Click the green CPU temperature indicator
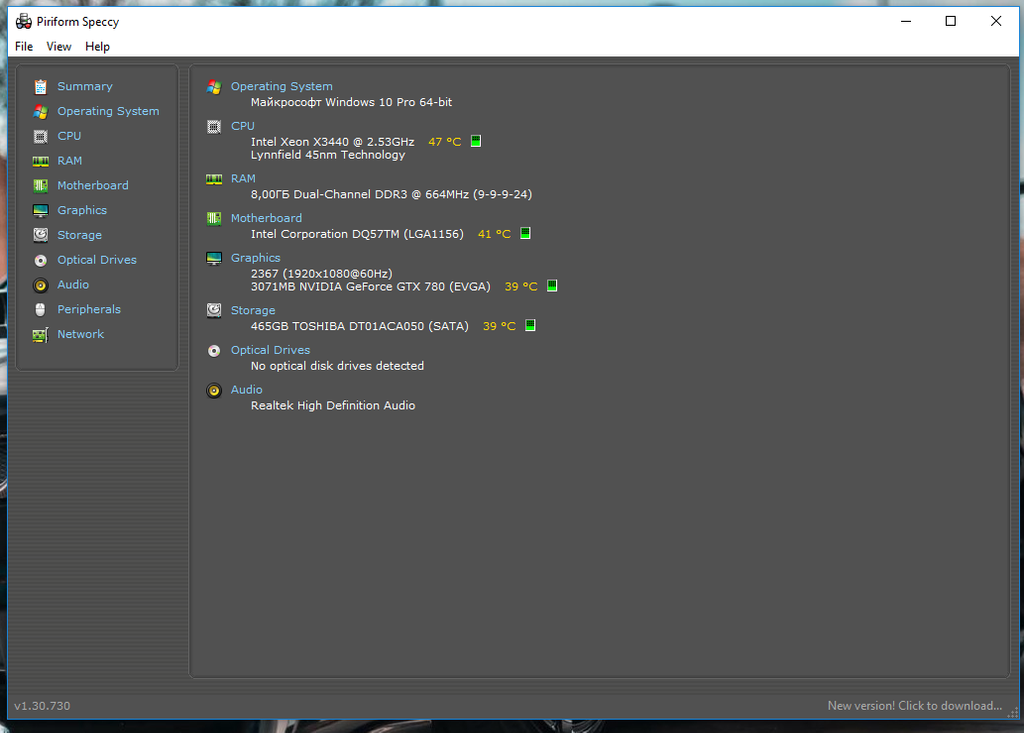The height and width of the screenshot is (733, 1024). coord(476,141)
